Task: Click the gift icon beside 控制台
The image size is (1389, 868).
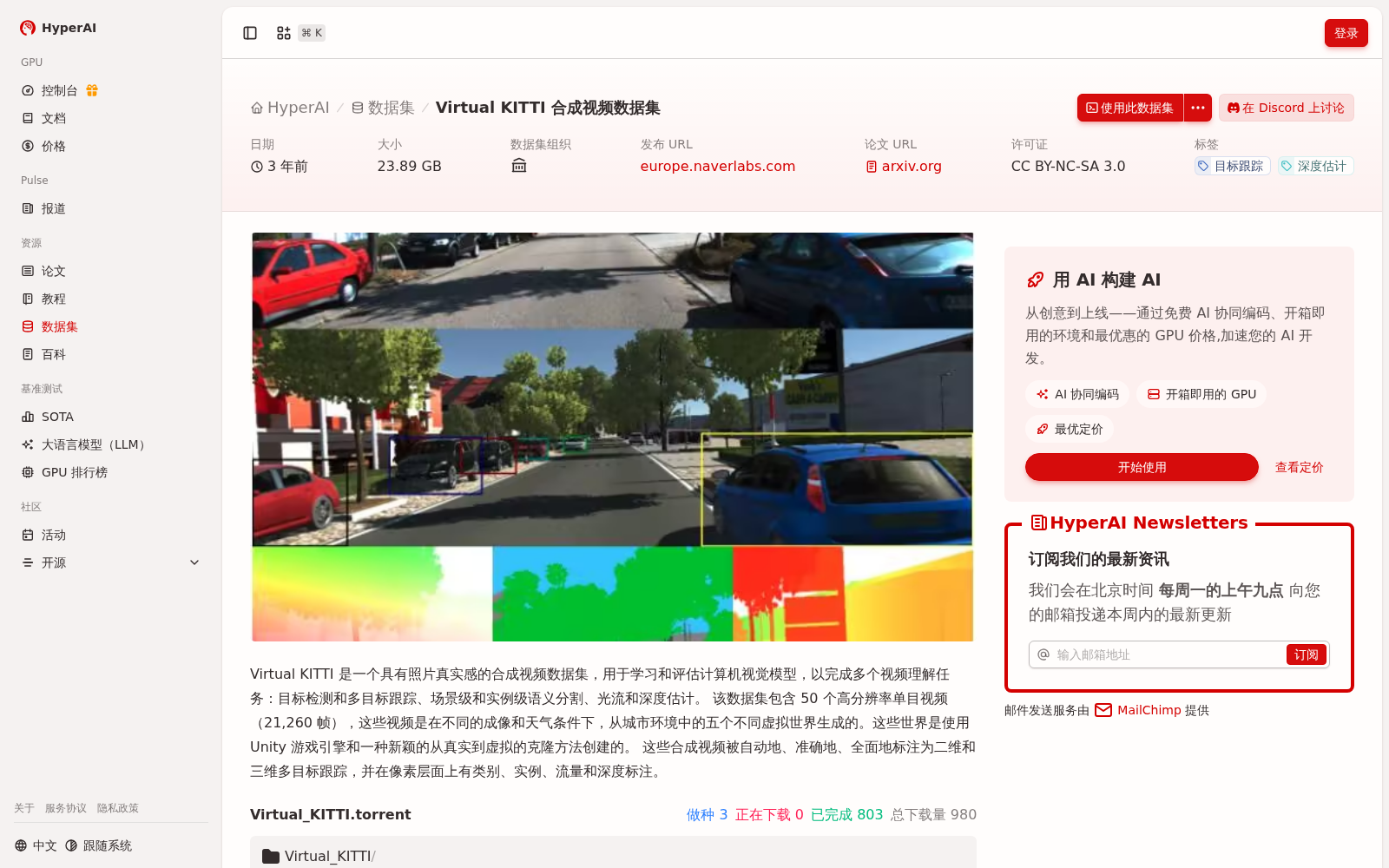Action: (x=92, y=90)
